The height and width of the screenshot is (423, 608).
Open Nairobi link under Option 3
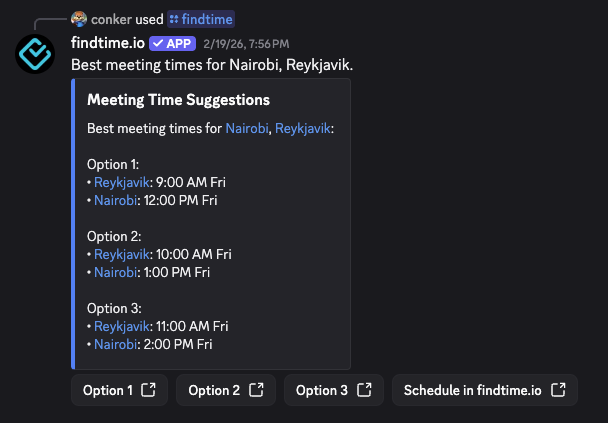click(x=116, y=345)
